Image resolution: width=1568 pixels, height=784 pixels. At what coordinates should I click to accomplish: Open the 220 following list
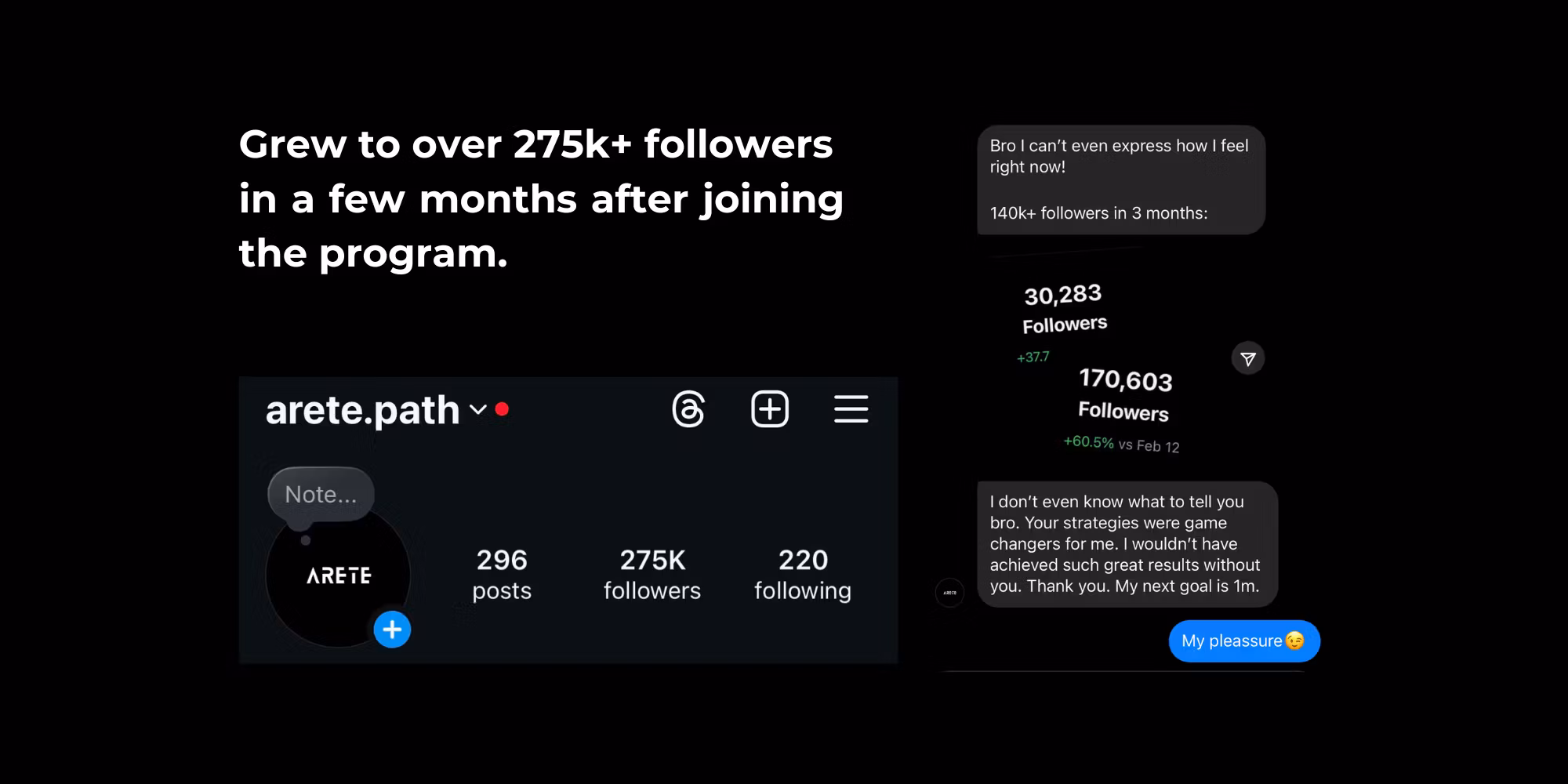tap(803, 575)
